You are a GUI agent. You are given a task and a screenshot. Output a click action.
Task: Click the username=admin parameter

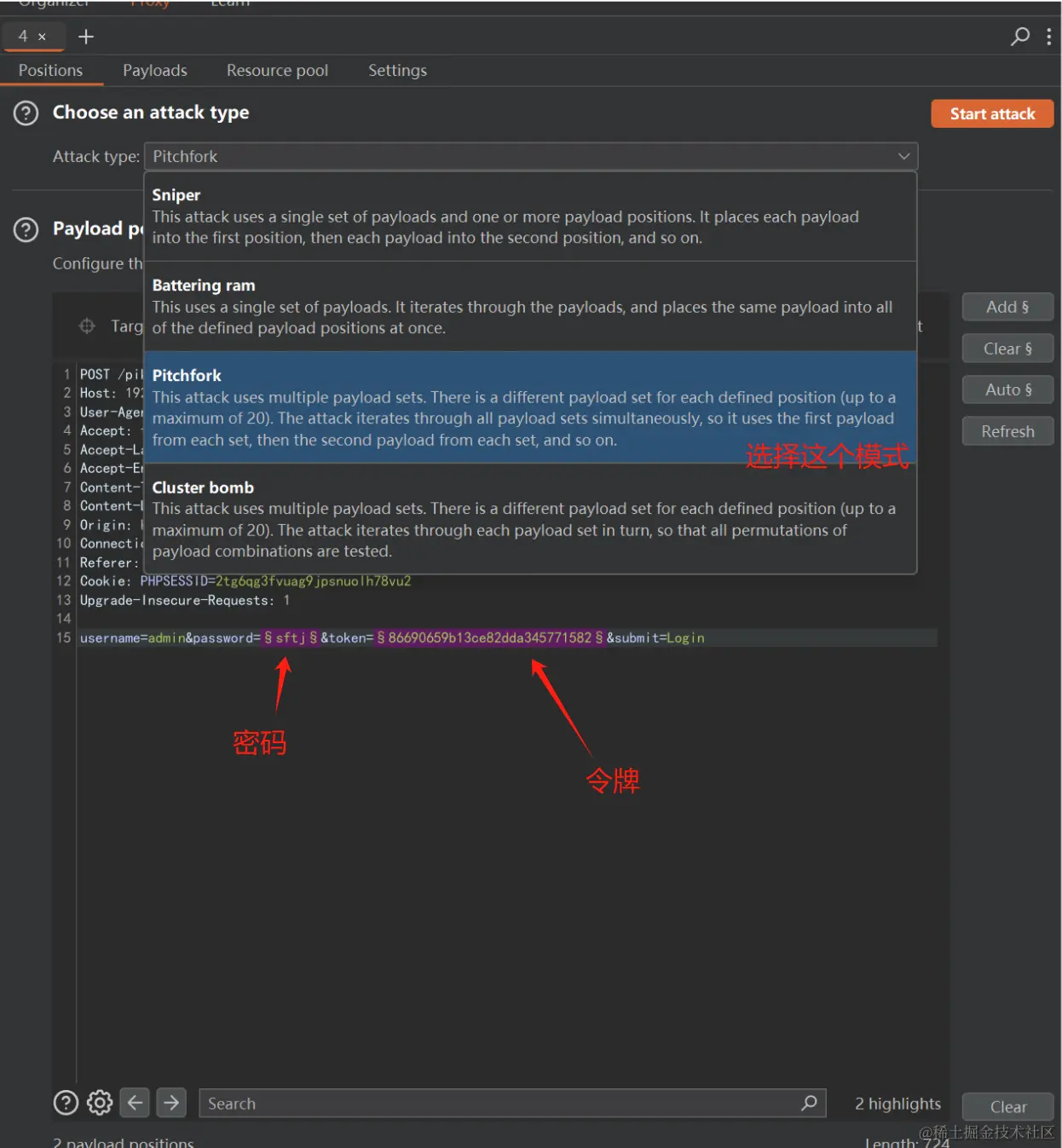pyautogui.click(x=132, y=637)
